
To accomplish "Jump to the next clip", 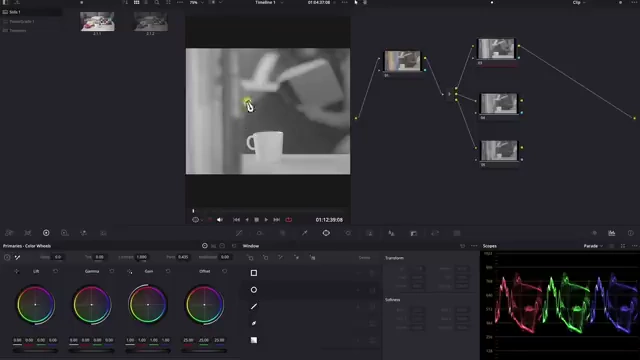I will click(276, 220).
